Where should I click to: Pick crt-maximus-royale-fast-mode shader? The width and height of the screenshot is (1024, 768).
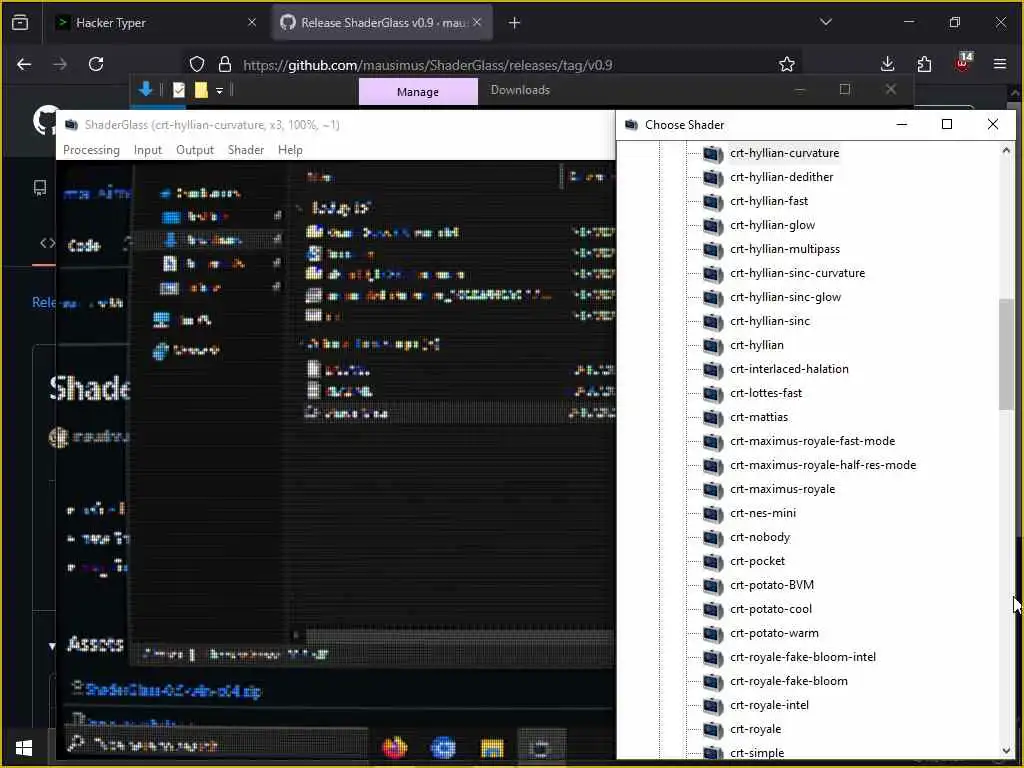pos(812,441)
